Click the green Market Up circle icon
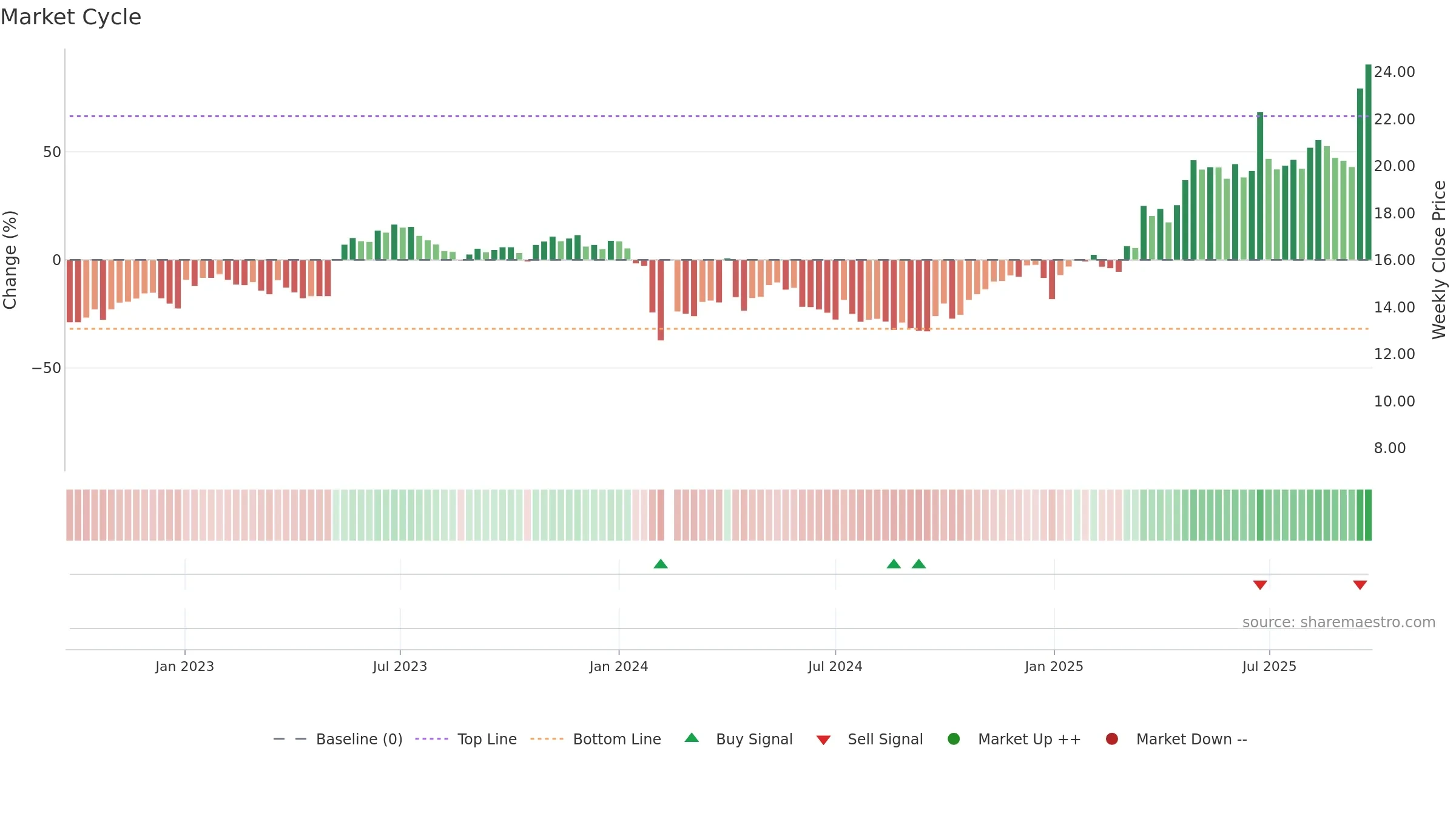 954,739
